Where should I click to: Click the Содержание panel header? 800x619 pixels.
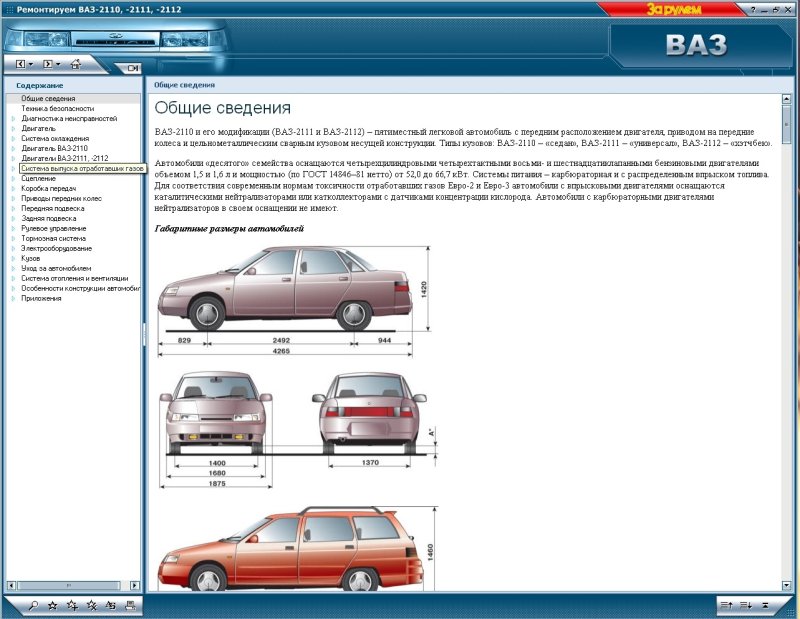(39, 85)
